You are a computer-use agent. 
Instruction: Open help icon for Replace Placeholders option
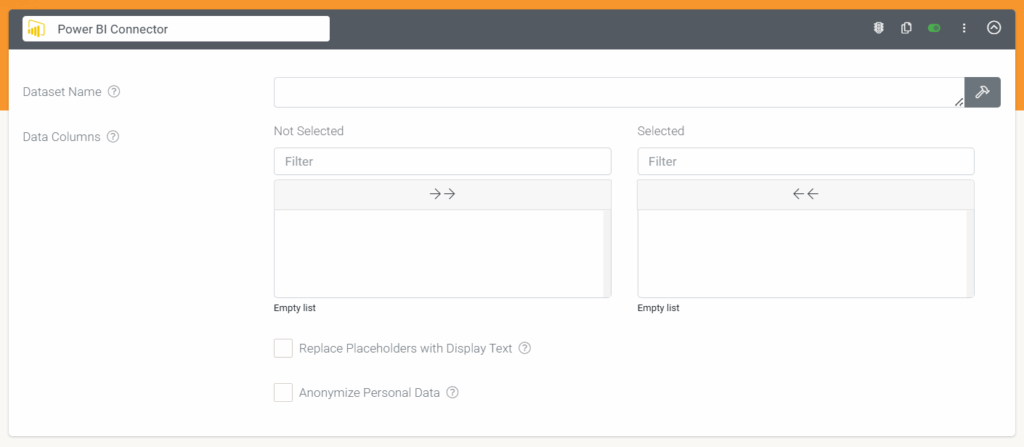[524, 348]
